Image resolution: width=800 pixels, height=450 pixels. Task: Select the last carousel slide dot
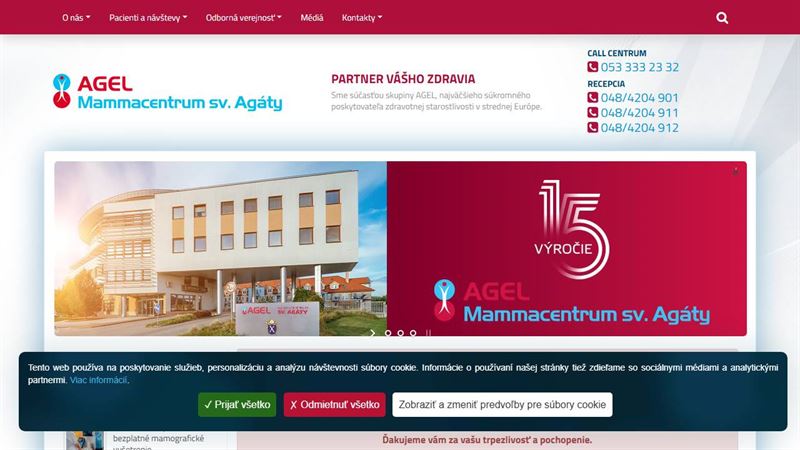413,333
